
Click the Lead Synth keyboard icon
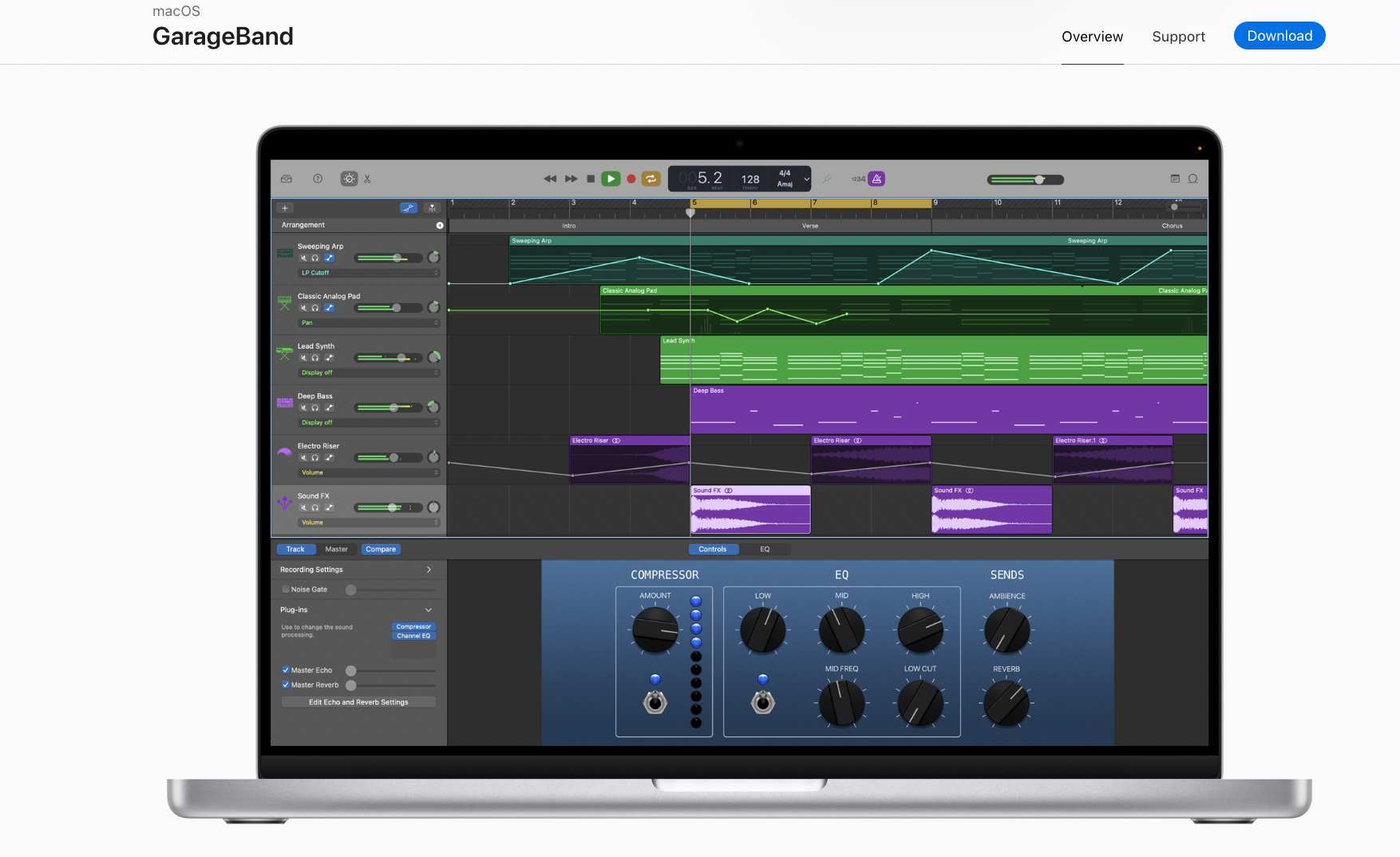(x=285, y=352)
